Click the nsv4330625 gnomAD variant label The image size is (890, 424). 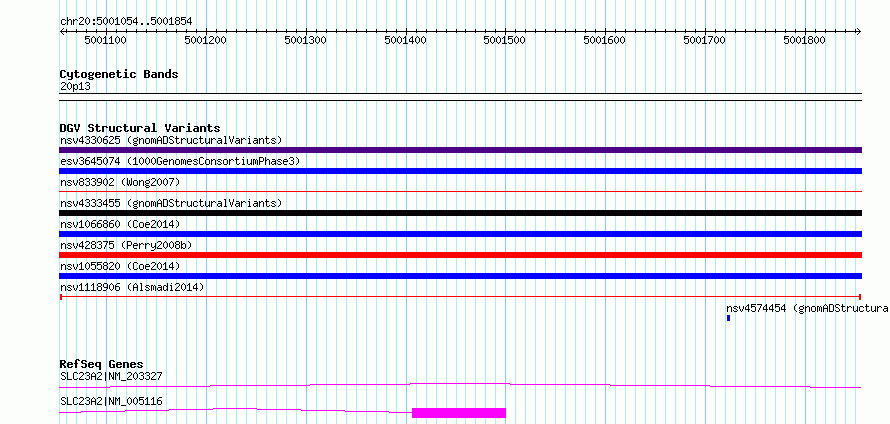point(171,140)
